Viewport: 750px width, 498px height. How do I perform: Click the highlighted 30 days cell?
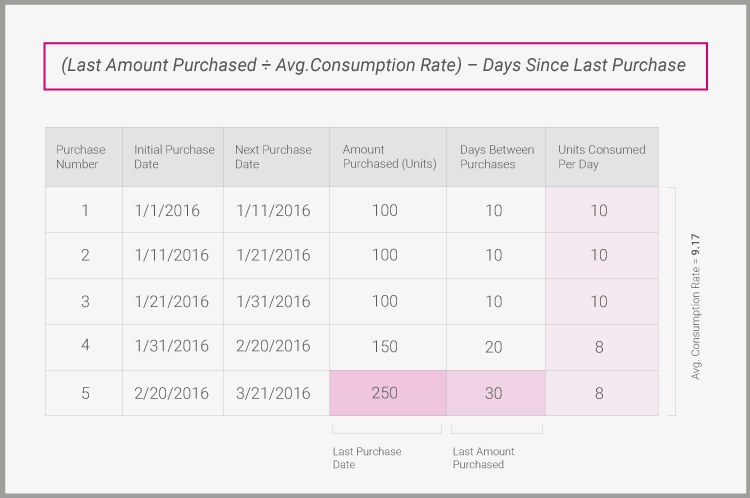pyautogui.click(x=494, y=393)
